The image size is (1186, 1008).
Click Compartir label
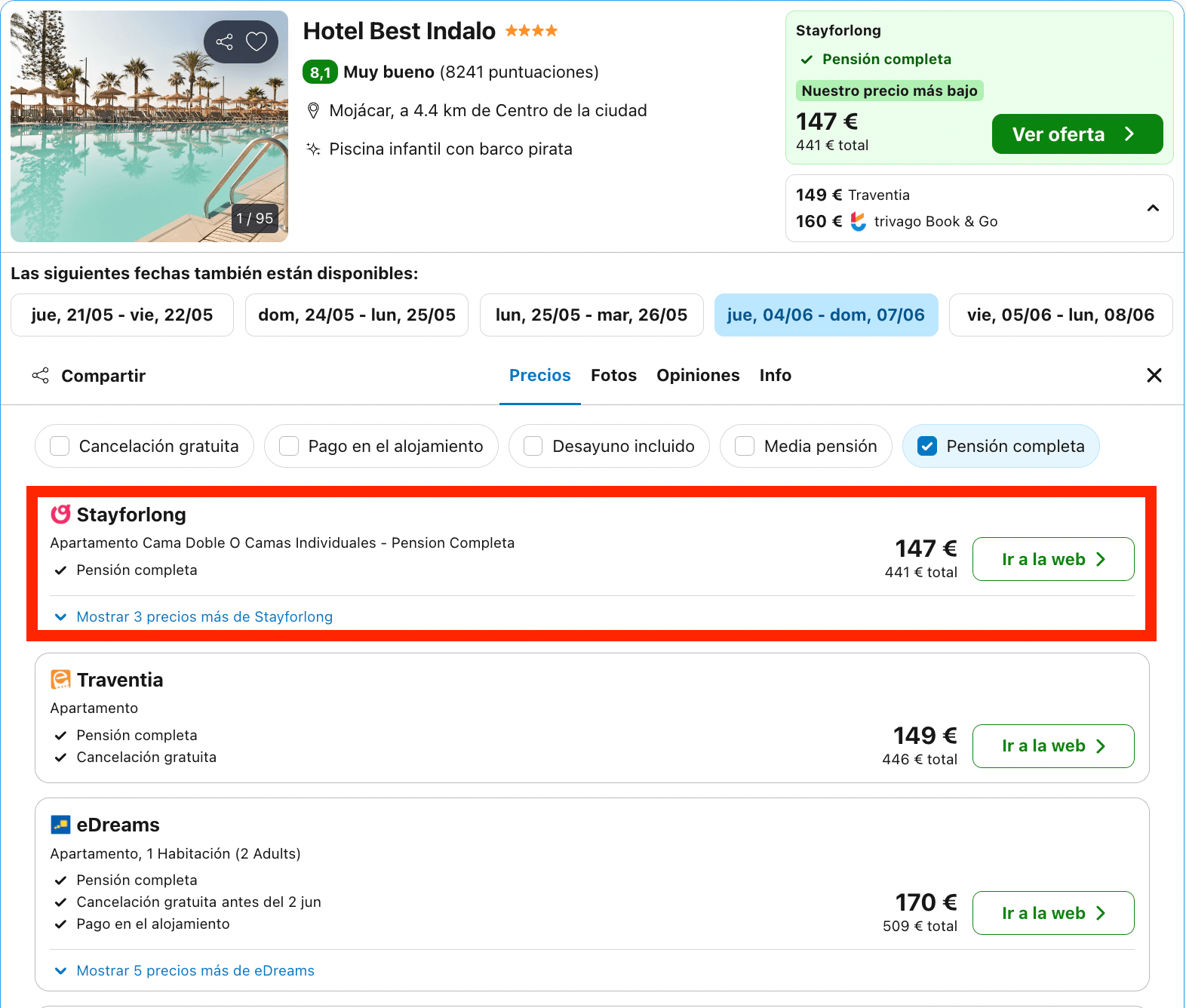click(103, 376)
